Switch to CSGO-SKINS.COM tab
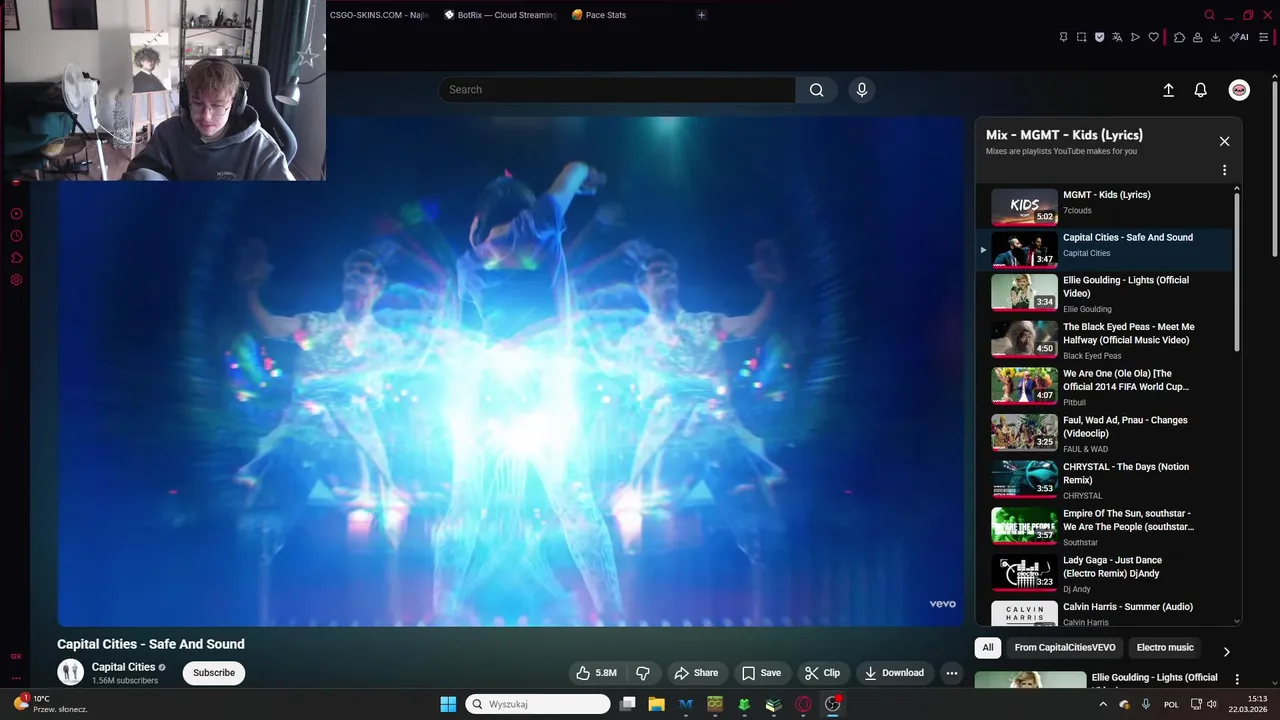 click(x=379, y=15)
